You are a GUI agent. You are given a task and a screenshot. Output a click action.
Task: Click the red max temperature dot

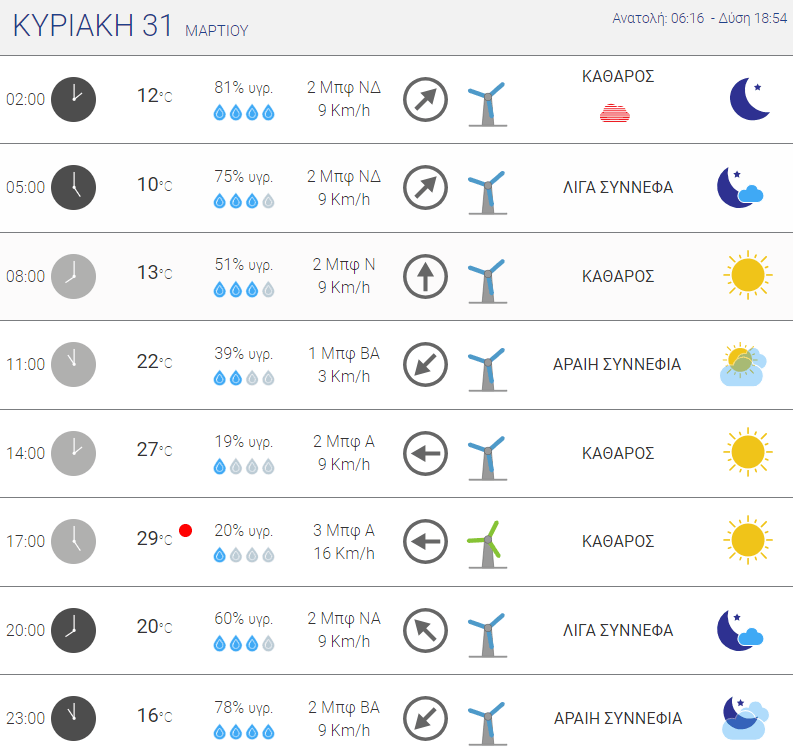point(185,530)
